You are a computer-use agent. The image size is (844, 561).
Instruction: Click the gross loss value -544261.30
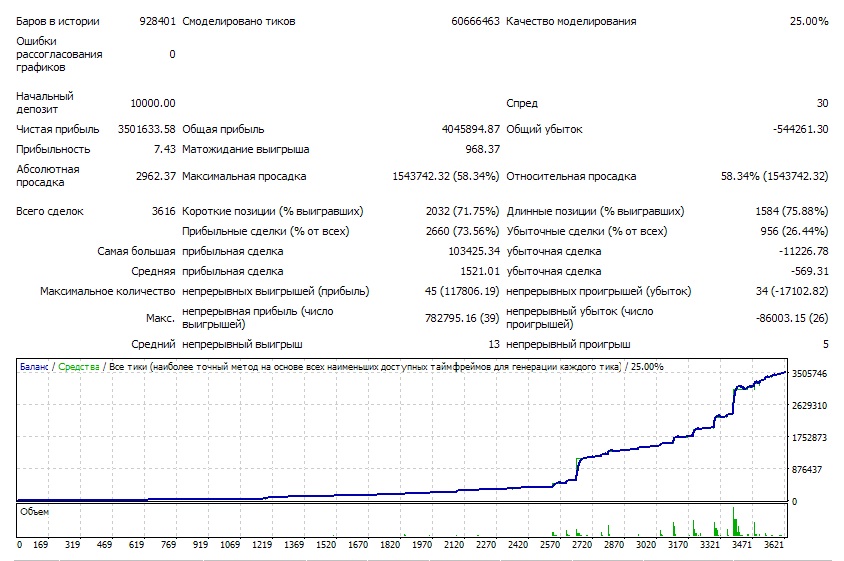coord(800,129)
